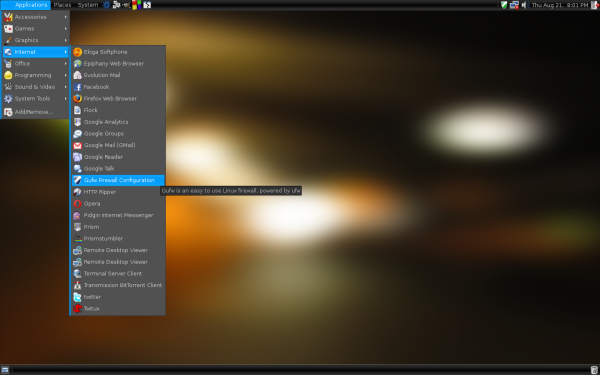
Task: Expand the Sound & Video submenu
Action: click(36, 87)
